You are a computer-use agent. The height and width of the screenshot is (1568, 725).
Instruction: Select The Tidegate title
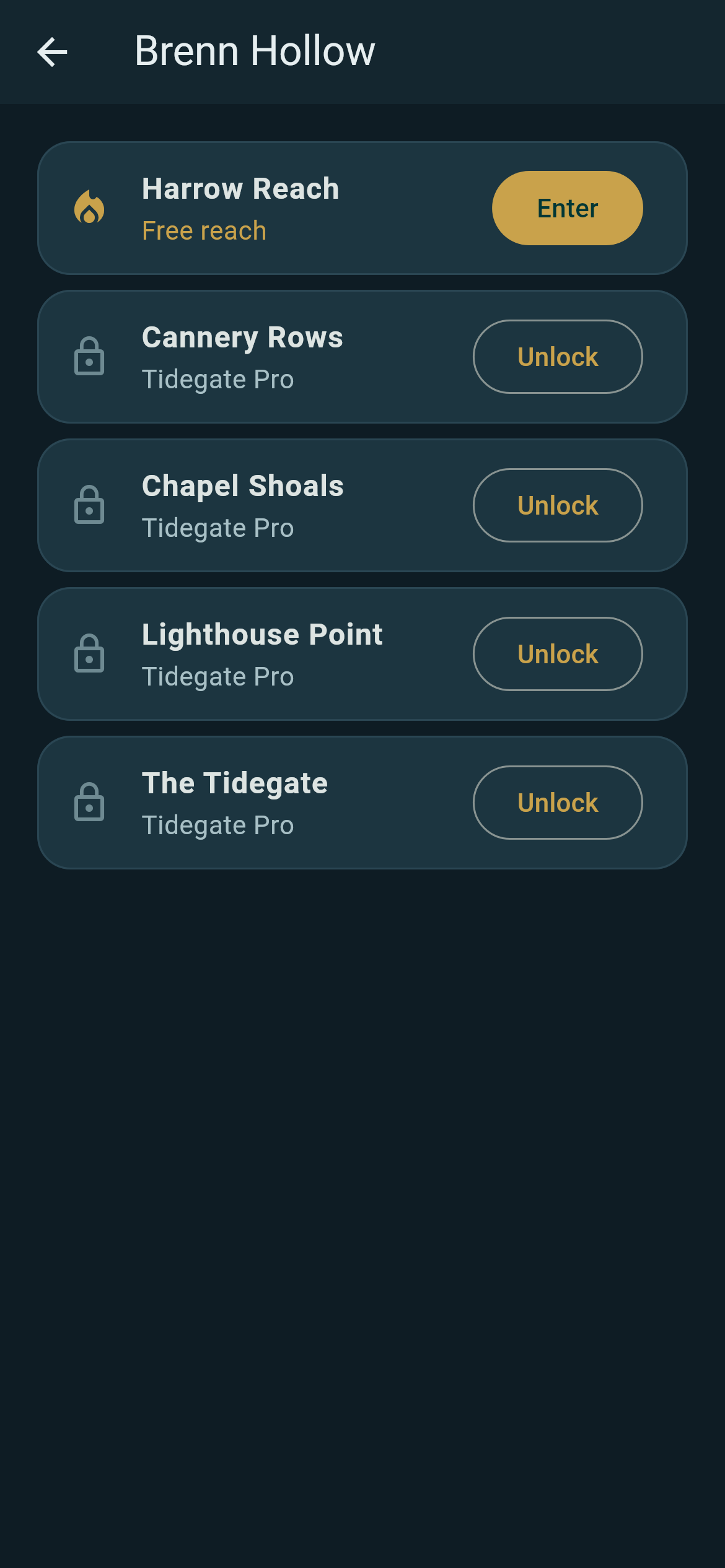(x=235, y=783)
